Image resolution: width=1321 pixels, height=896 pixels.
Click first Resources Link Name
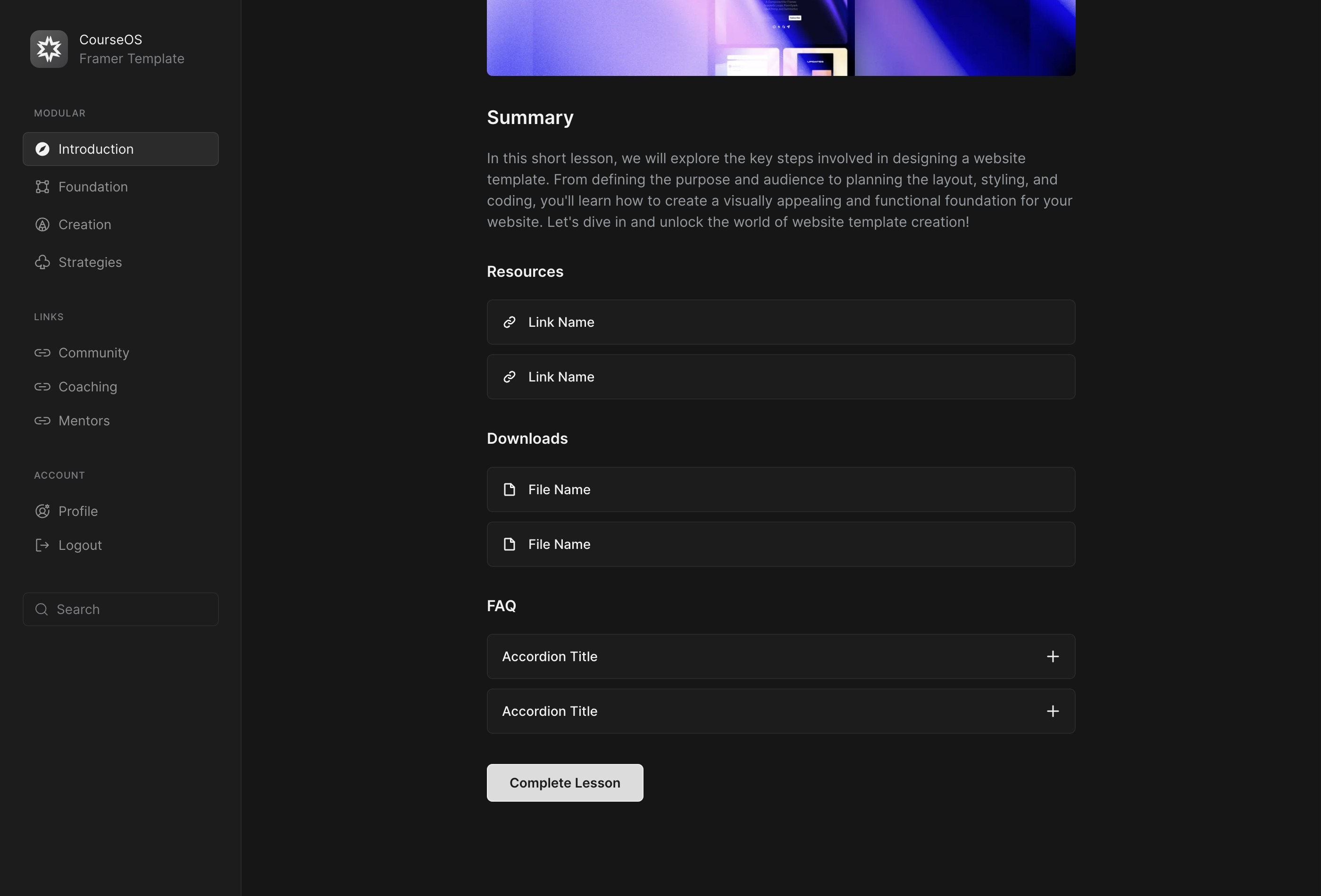coord(781,322)
